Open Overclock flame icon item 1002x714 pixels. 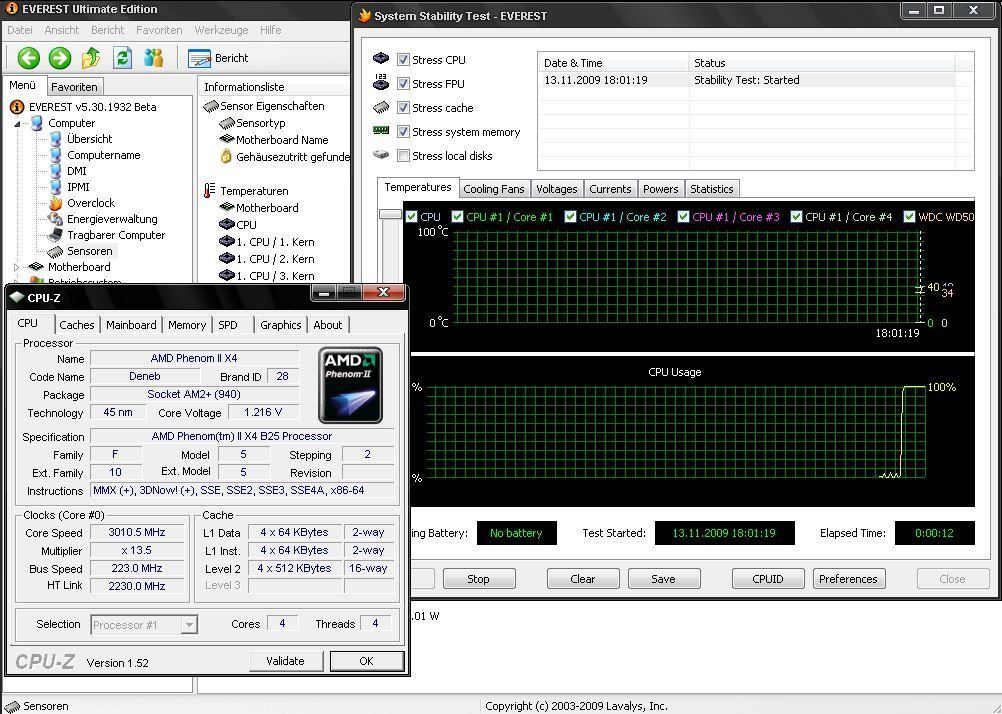[56, 203]
